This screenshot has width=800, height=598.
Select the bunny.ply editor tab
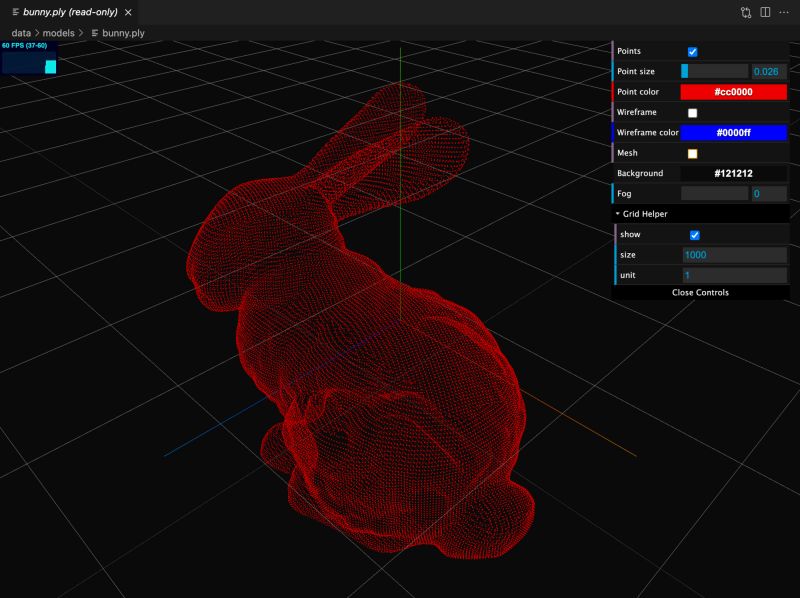(x=60, y=12)
